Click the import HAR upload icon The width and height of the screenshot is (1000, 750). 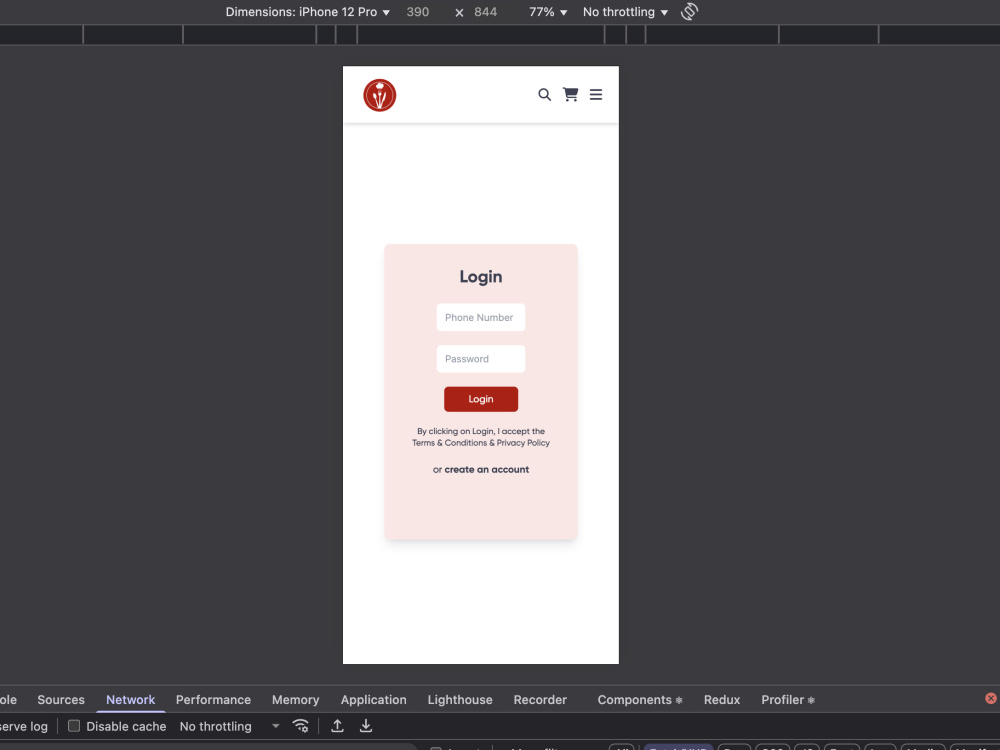tap(337, 726)
